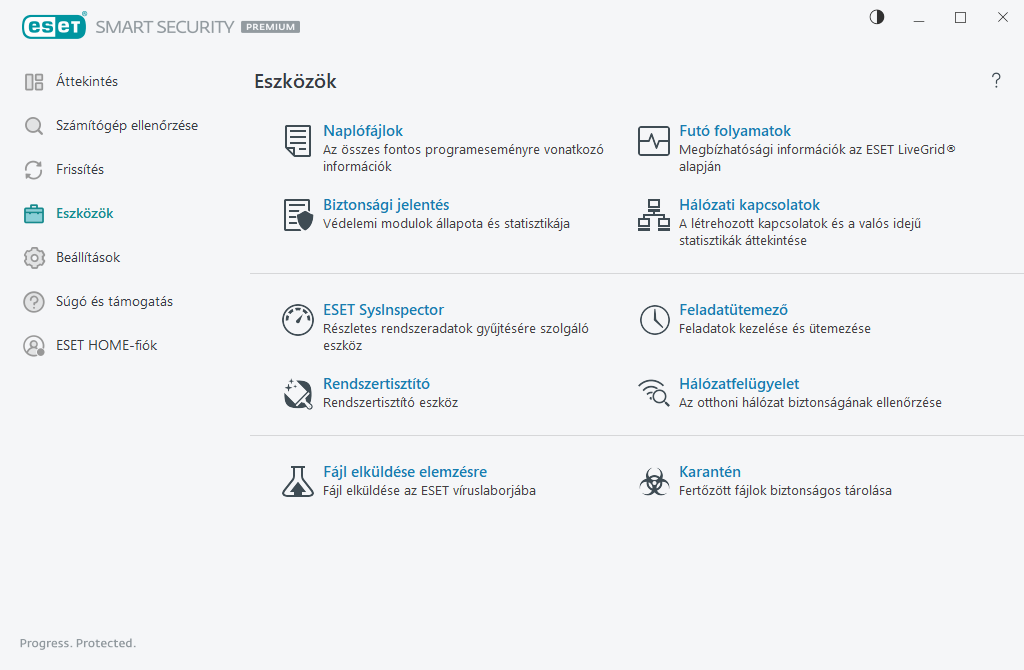Click the Futó folyamatok monitor icon
This screenshot has height=670, width=1024.
(654, 141)
